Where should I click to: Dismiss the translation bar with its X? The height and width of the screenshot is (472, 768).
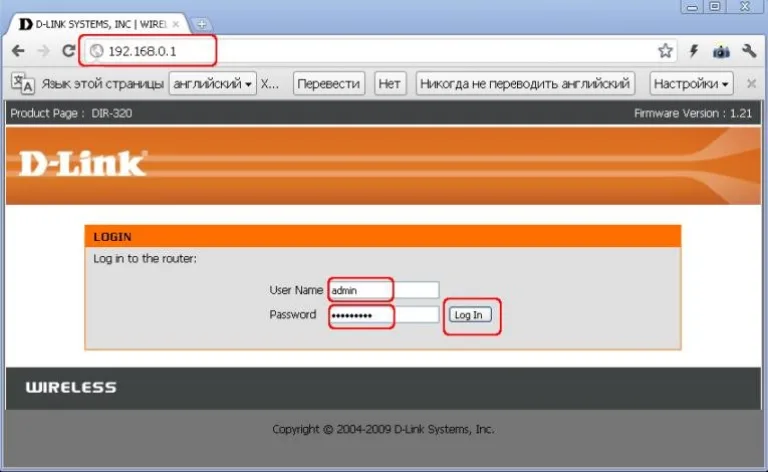pos(751,84)
